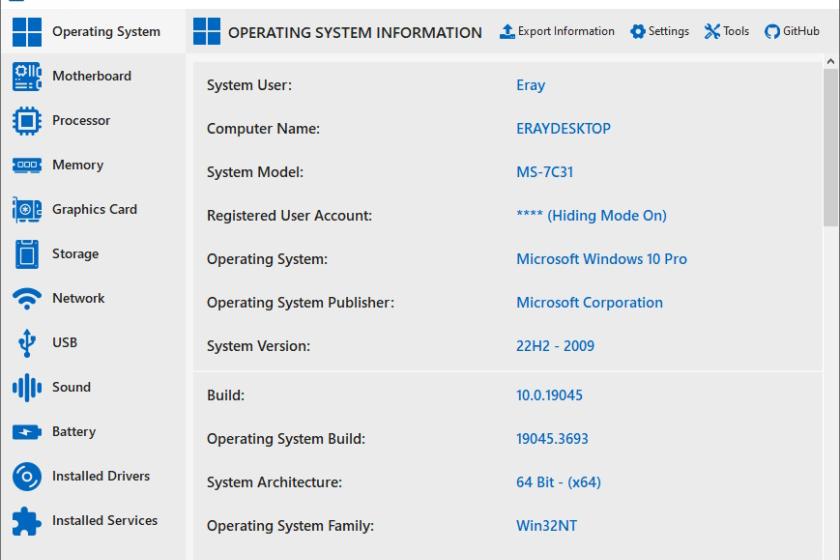The image size is (840, 560).
Task: Select the Processor chip icon
Action: (27, 121)
